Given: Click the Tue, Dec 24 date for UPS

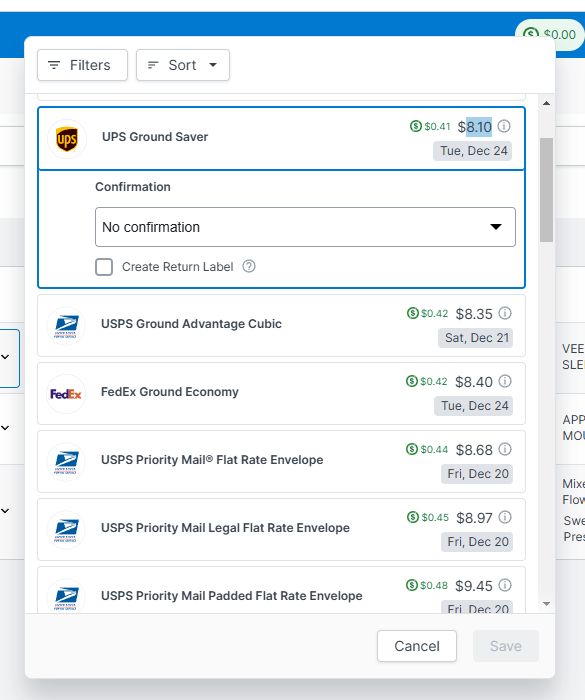Looking at the screenshot, I should point(473,151).
